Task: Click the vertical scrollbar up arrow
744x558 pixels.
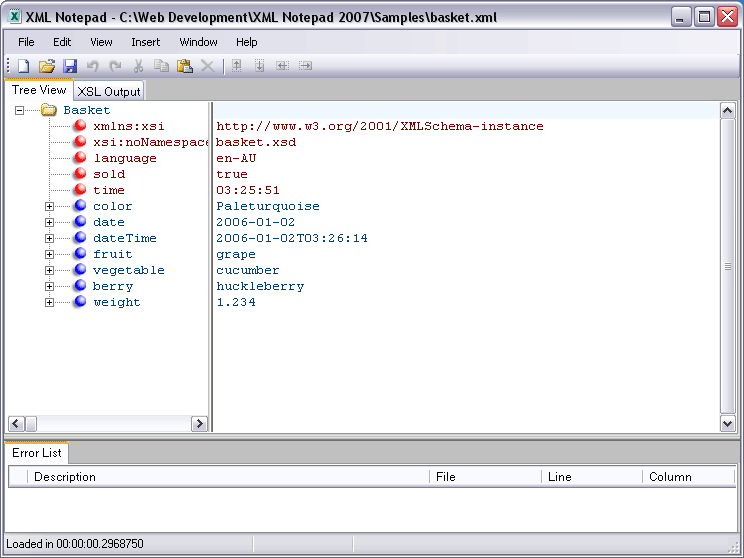Action: [727, 111]
